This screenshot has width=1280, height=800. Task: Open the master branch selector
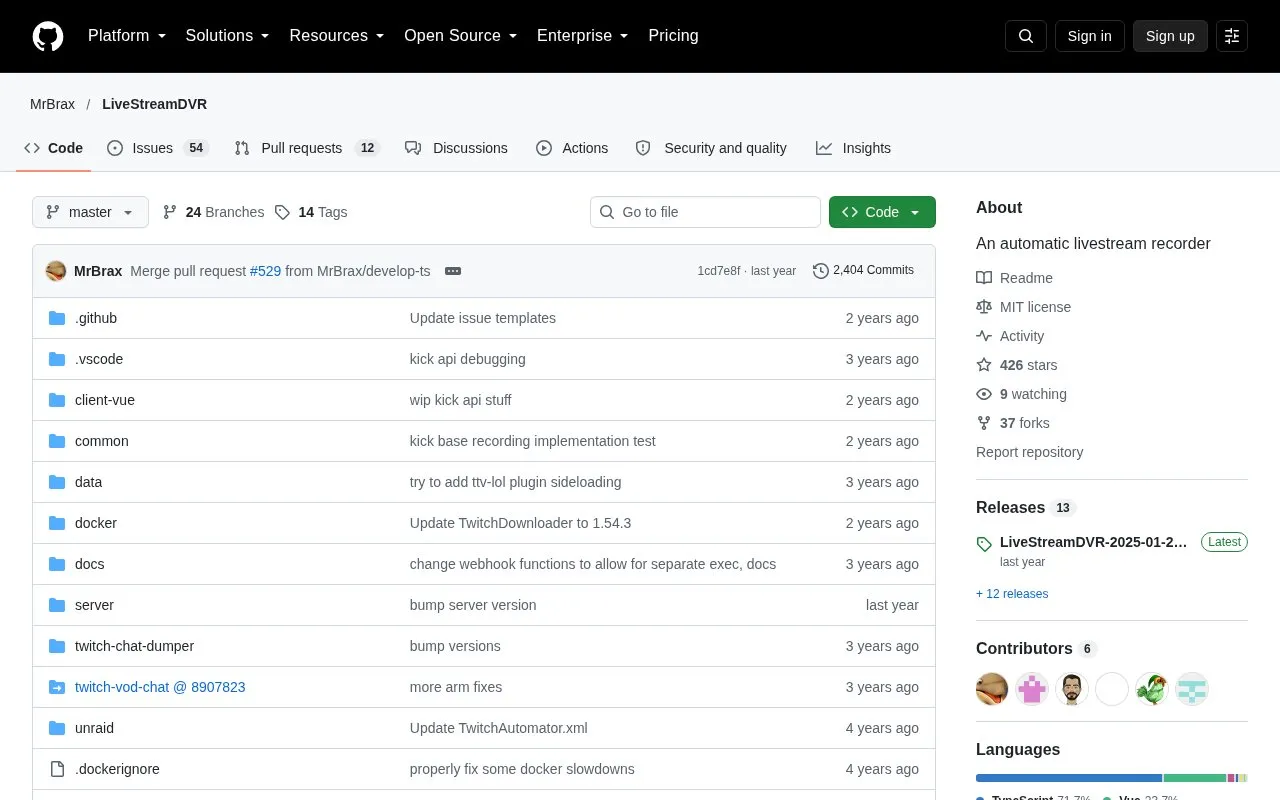pos(90,212)
